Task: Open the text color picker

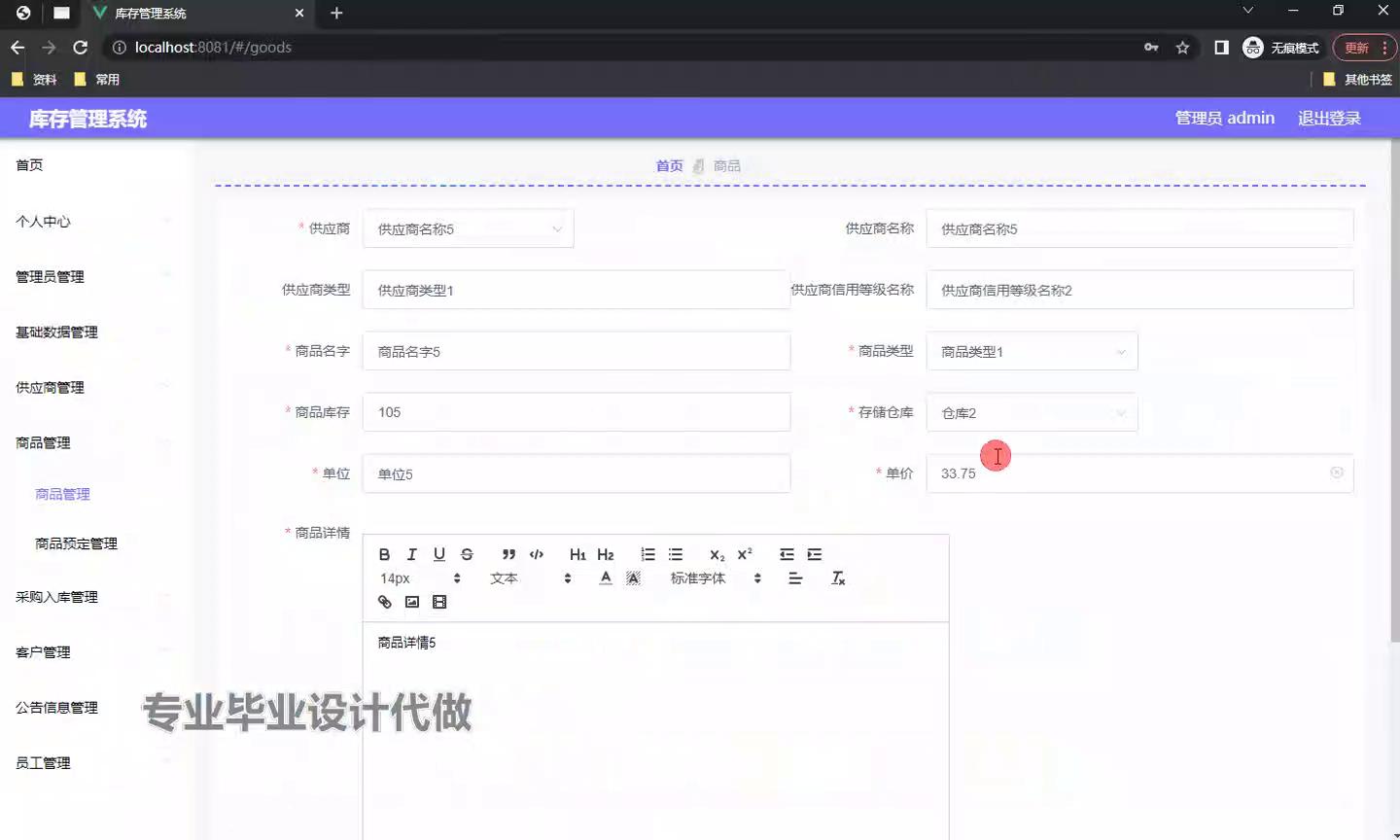Action: tap(606, 578)
